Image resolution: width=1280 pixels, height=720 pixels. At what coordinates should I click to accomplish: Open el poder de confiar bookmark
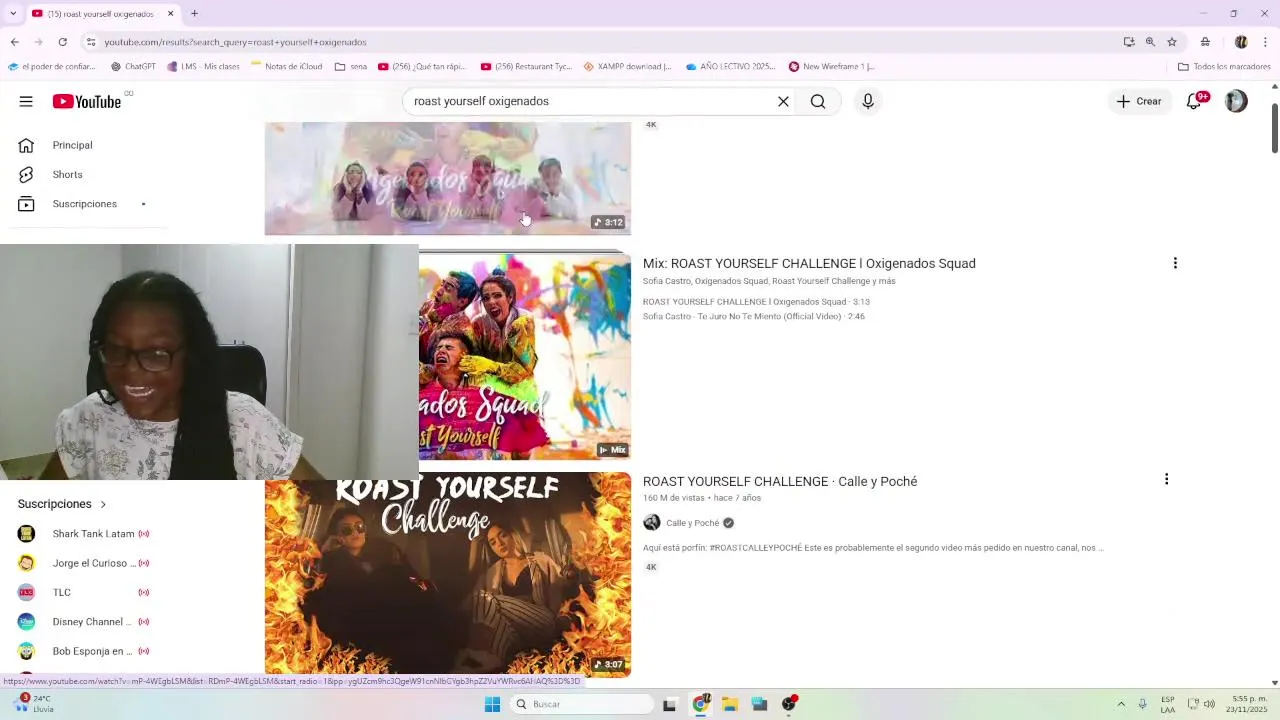point(51,67)
